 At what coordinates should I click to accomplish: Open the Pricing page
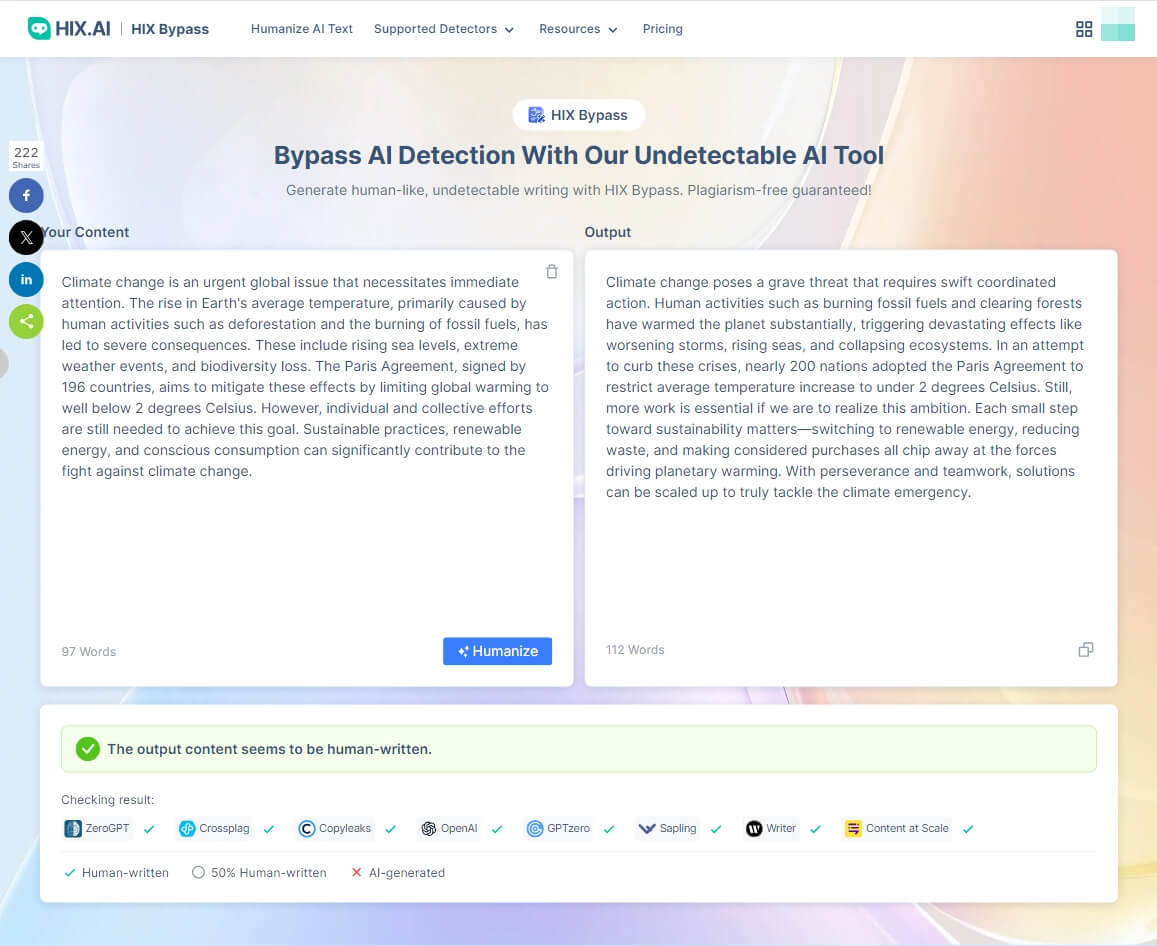coord(662,29)
